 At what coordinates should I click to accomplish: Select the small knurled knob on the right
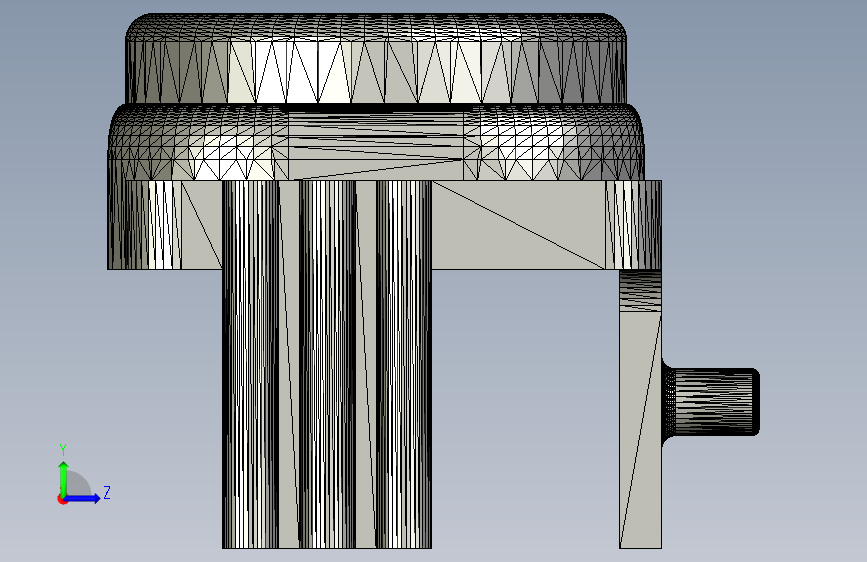pos(711,402)
